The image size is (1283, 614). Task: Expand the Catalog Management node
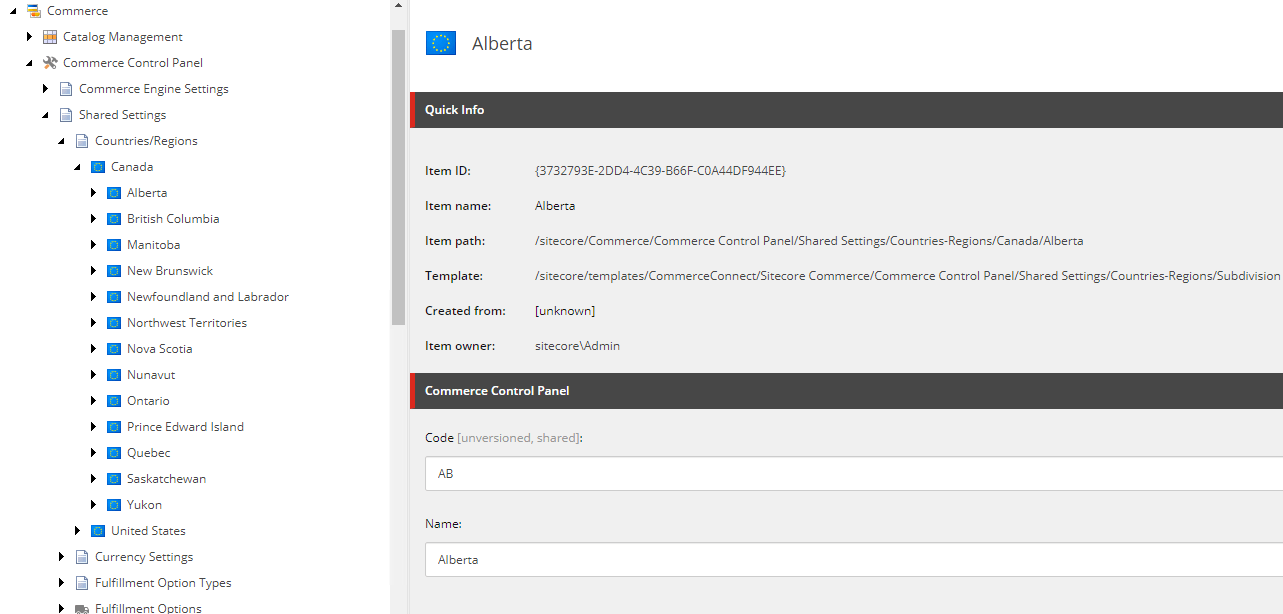pos(29,37)
